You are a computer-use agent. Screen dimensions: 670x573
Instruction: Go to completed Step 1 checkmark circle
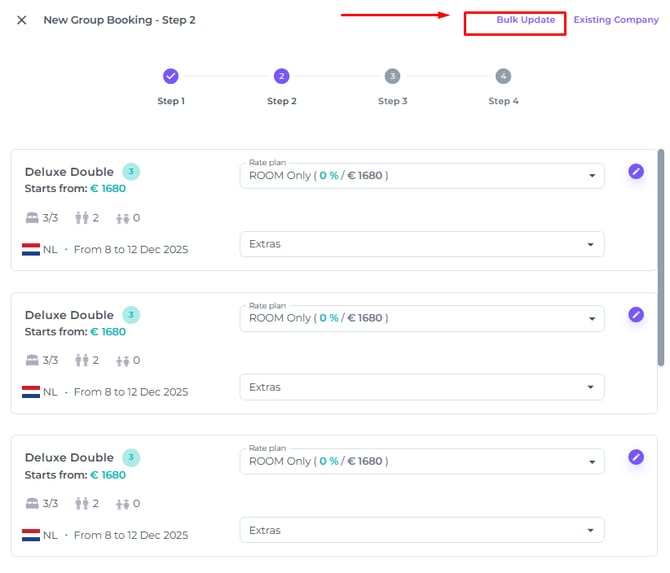pyautogui.click(x=171, y=76)
